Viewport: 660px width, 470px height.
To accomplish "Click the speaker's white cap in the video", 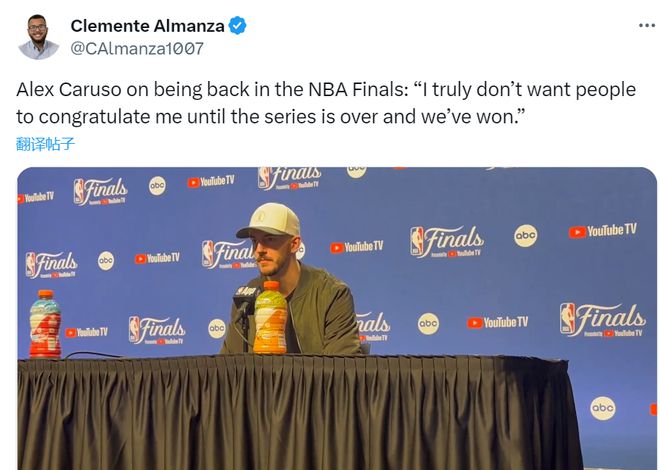I will pyautogui.click(x=267, y=221).
